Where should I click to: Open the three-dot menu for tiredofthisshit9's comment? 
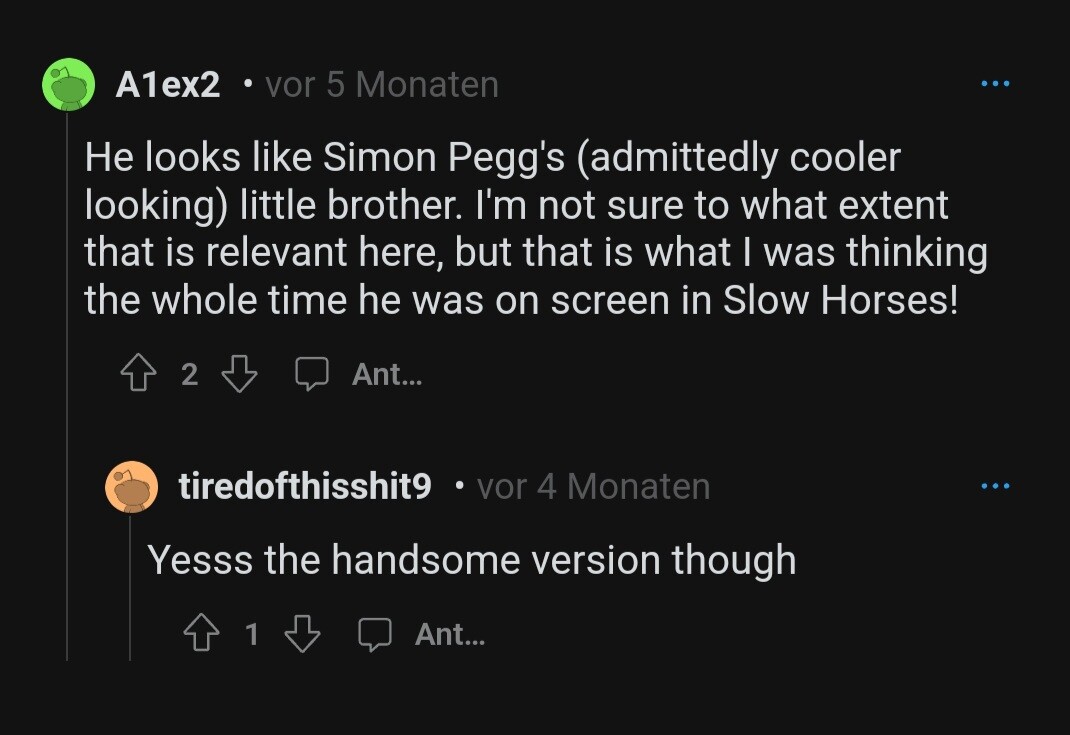tap(995, 487)
